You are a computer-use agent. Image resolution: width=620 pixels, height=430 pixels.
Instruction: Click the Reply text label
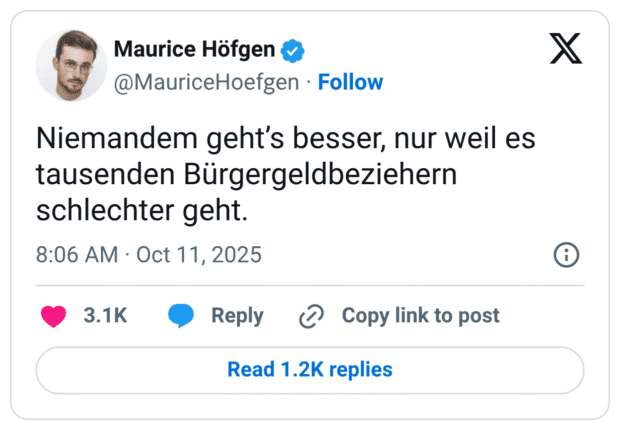coord(237,316)
